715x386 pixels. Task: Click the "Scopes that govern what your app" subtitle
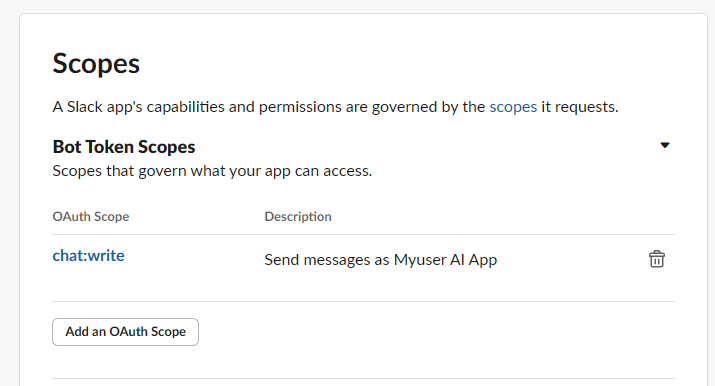(x=212, y=171)
